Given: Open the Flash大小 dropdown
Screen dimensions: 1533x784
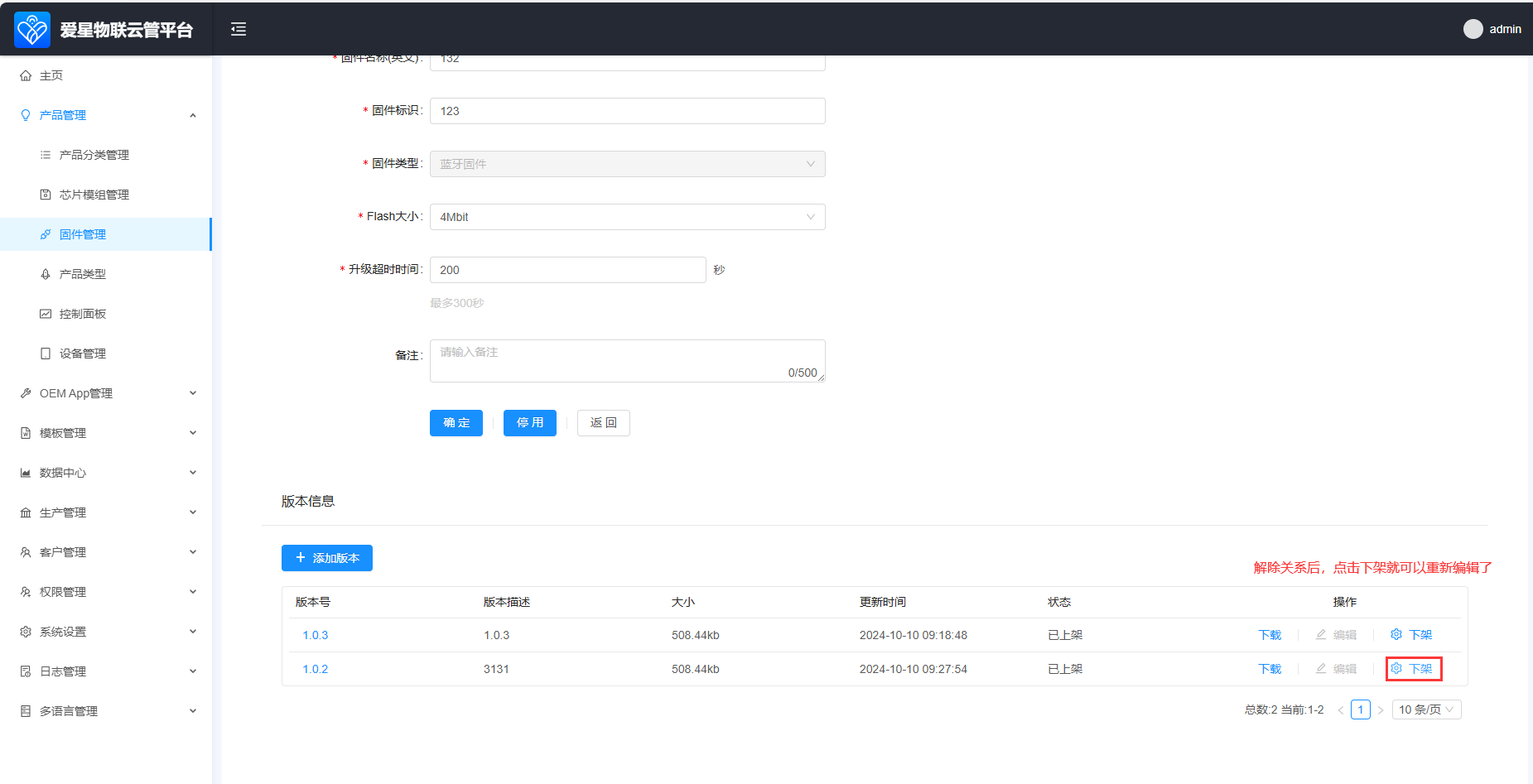Looking at the screenshot, I should 627,217.
